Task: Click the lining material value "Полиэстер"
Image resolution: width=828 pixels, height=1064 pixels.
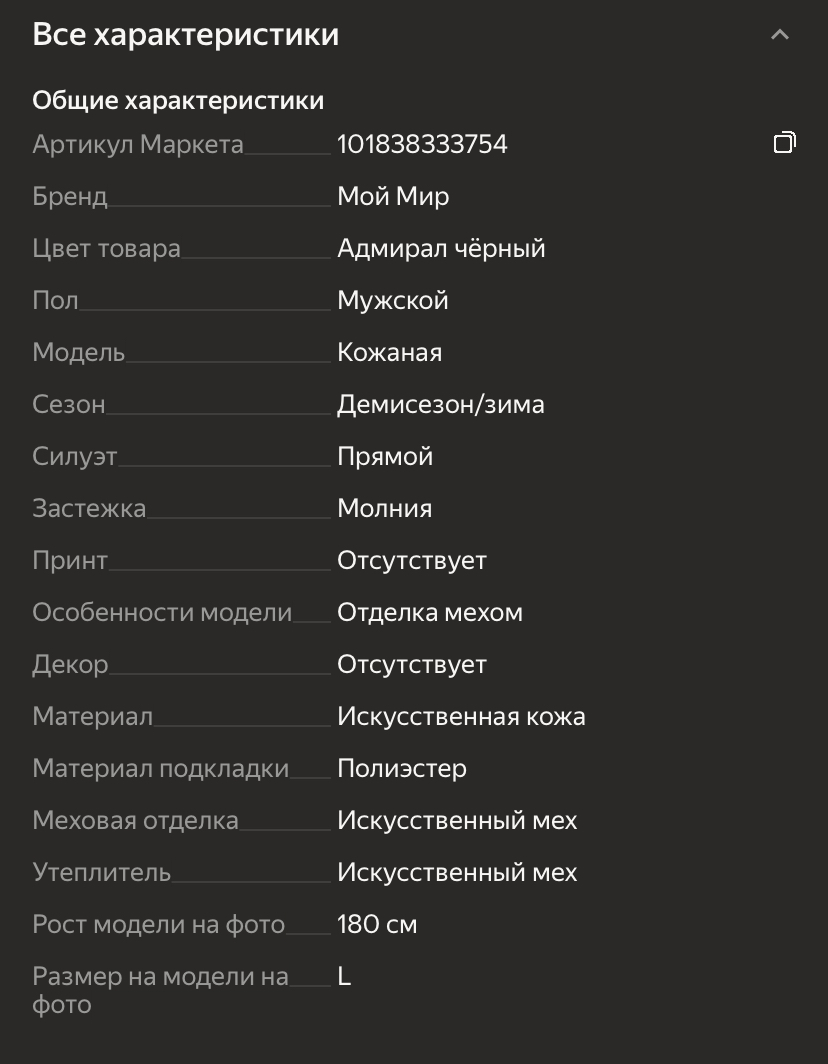Action: (x=402, y=769)
